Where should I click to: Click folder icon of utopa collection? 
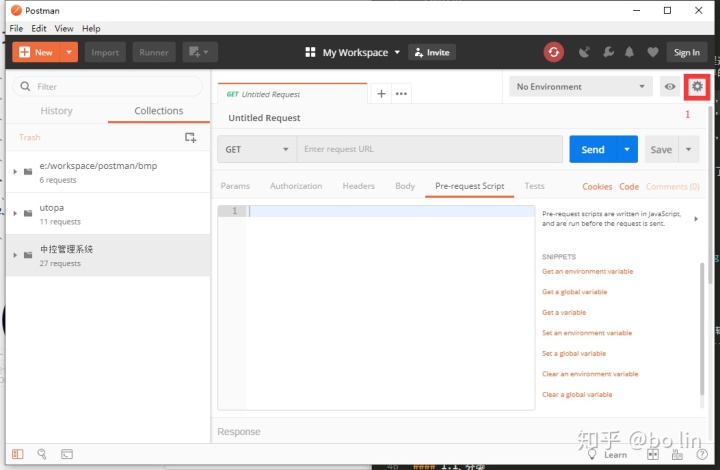coord(28,213)
